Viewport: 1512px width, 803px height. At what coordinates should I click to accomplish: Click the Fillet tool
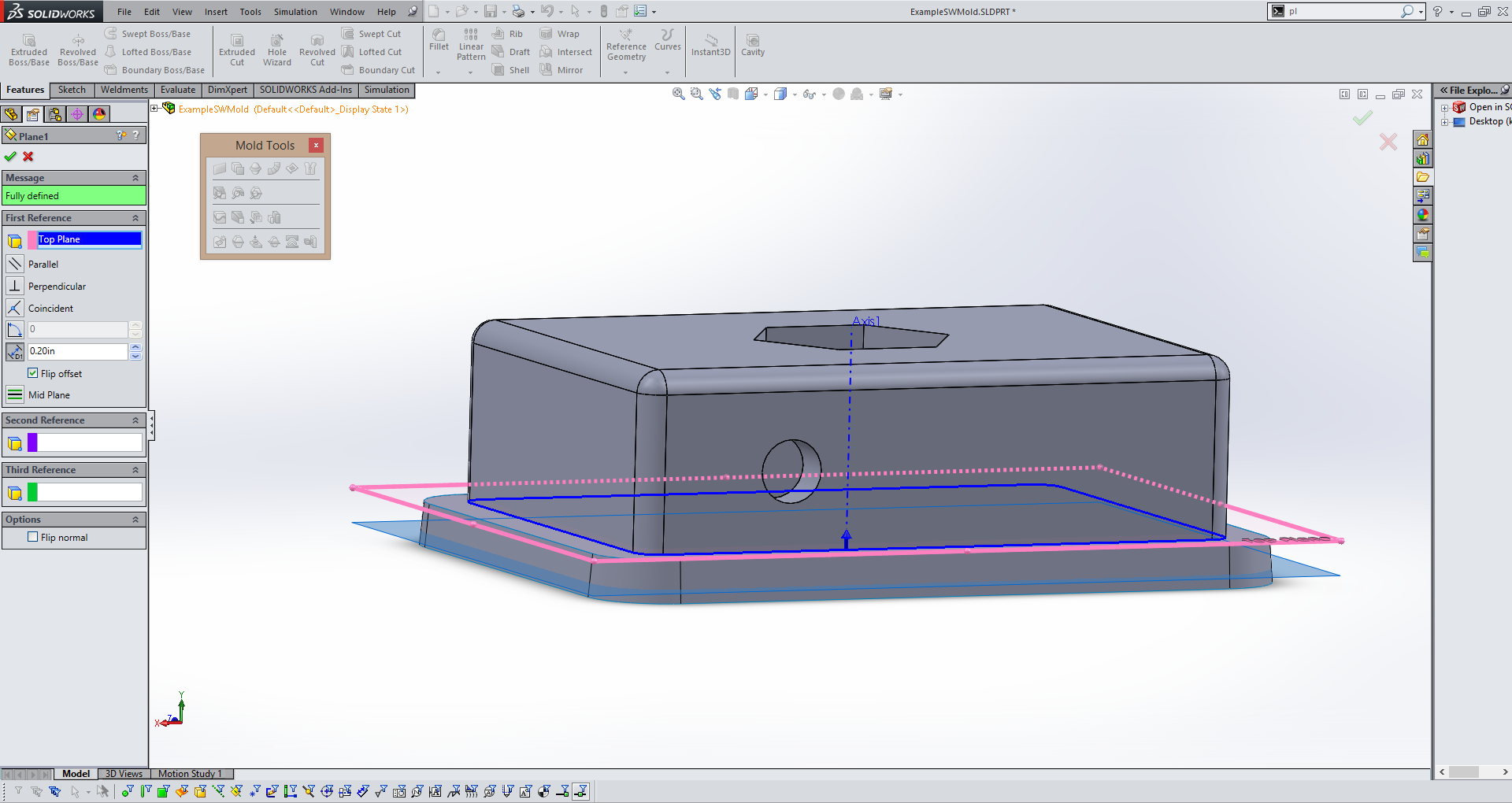click(x=439, y=40)
